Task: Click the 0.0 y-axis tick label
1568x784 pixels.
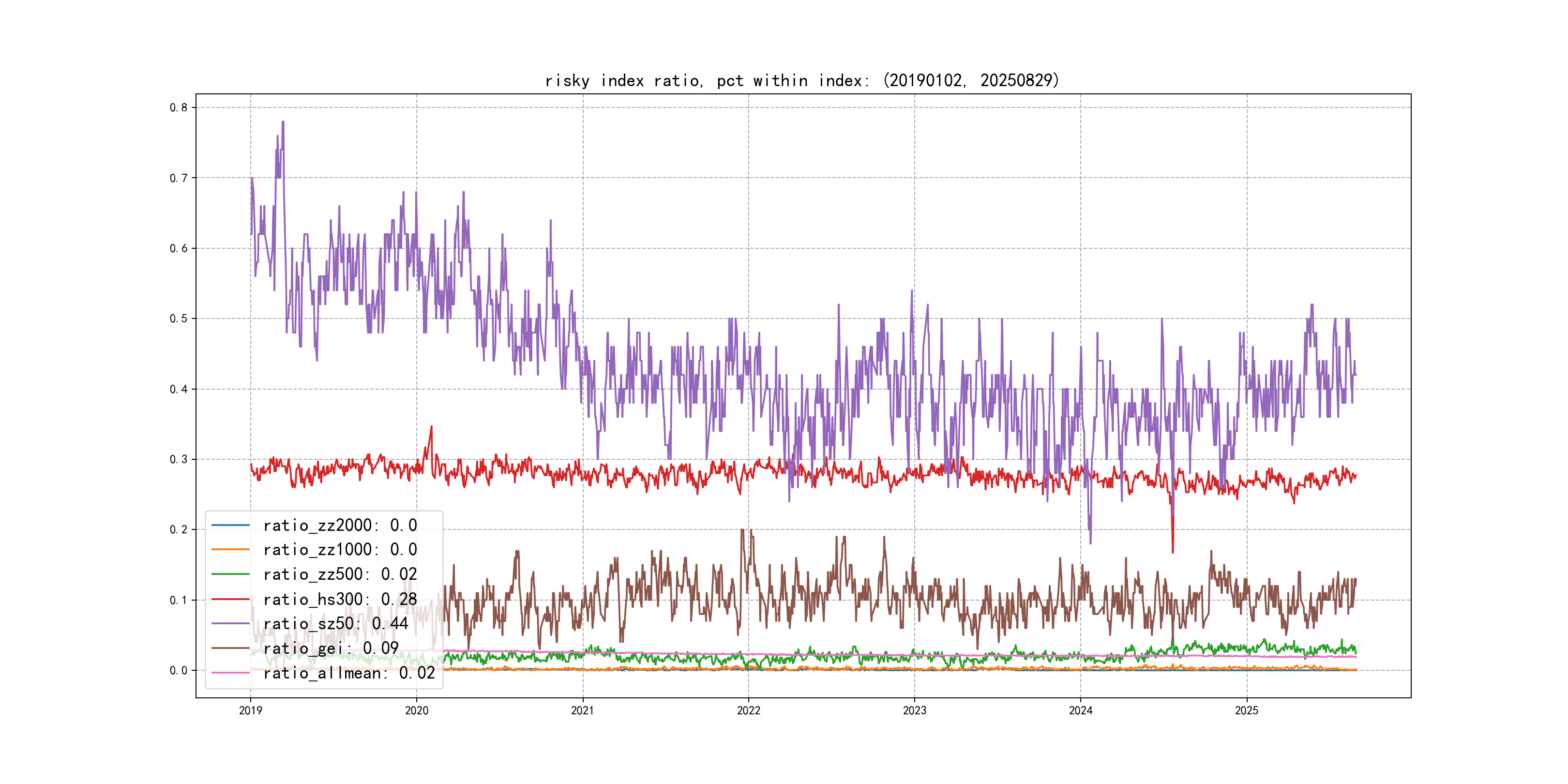Action: (179, 670)
